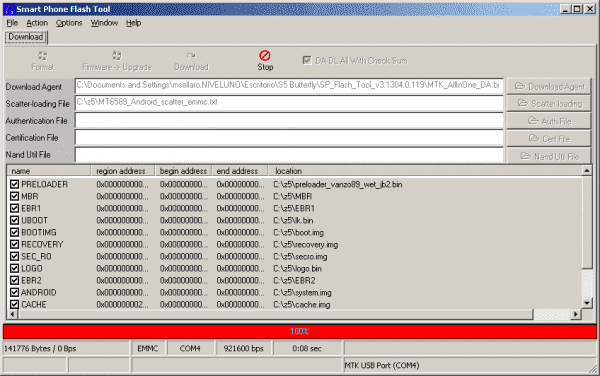Open the File menu

point(12,23)
